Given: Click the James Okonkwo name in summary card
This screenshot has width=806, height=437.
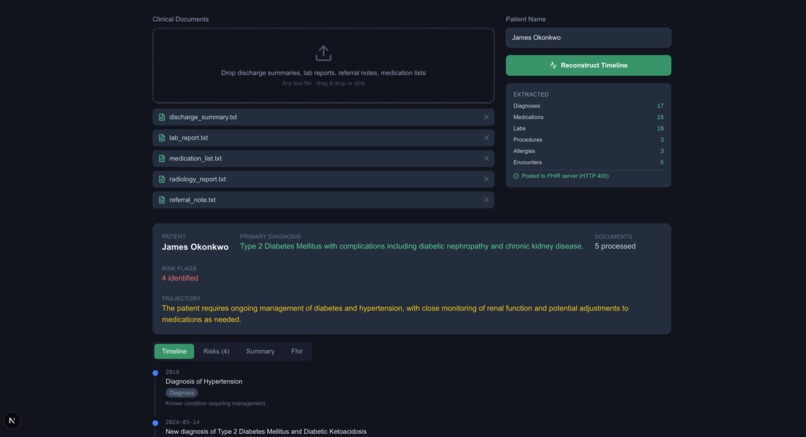Looking at the screenshot, I should pos(195,247).
